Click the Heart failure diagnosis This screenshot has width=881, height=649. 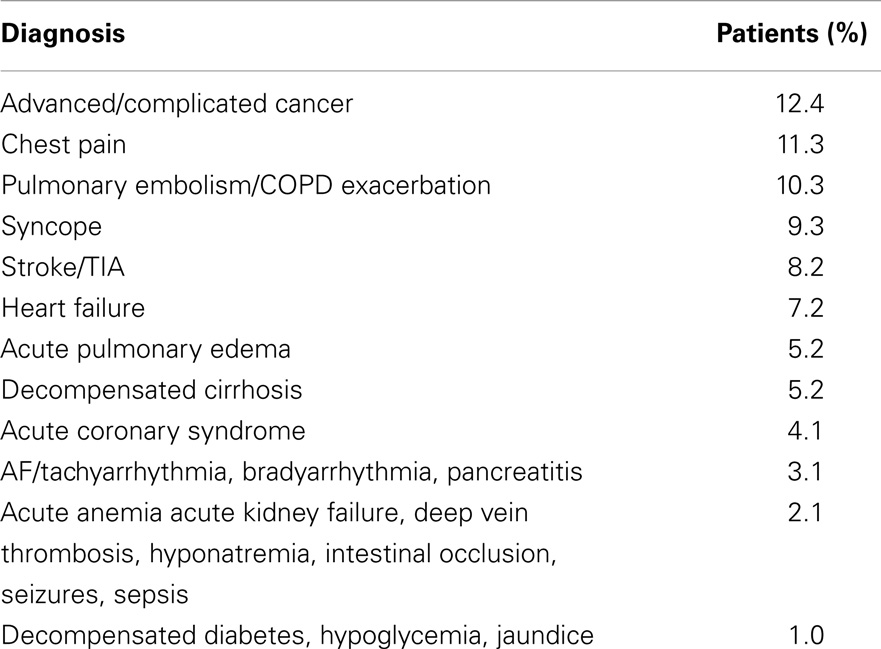coord(73,308)
